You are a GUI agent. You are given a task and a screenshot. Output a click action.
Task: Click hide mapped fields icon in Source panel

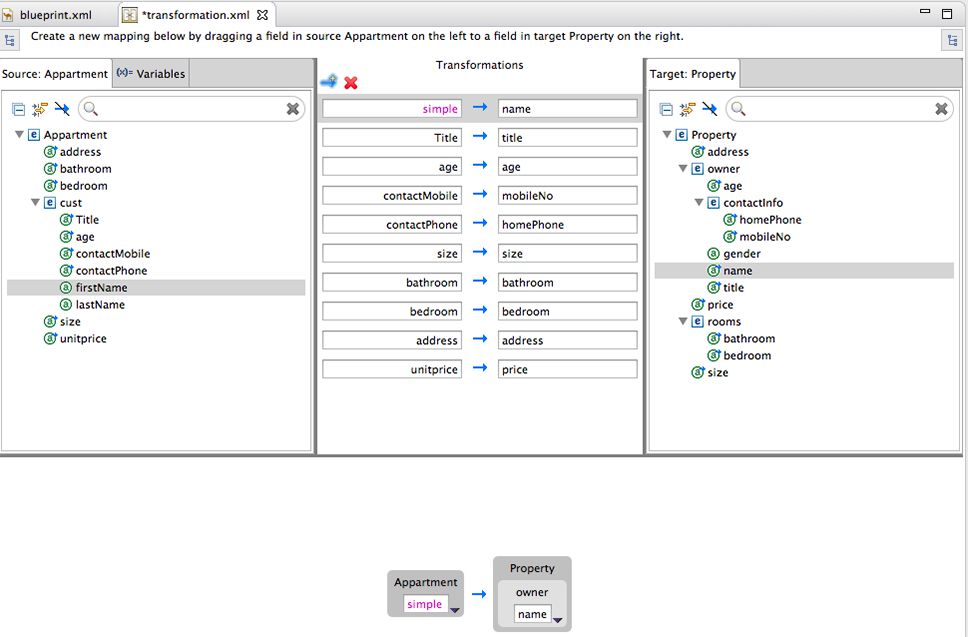pyautogui.click(x=62, y=109)
